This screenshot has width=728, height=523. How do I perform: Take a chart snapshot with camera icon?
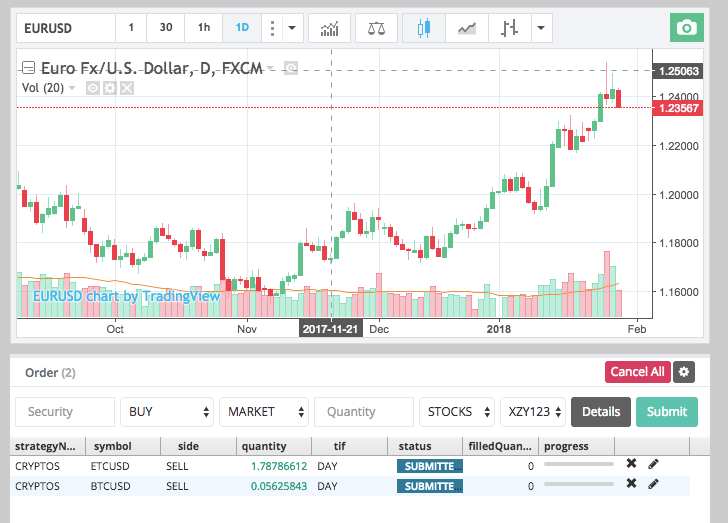686,27
